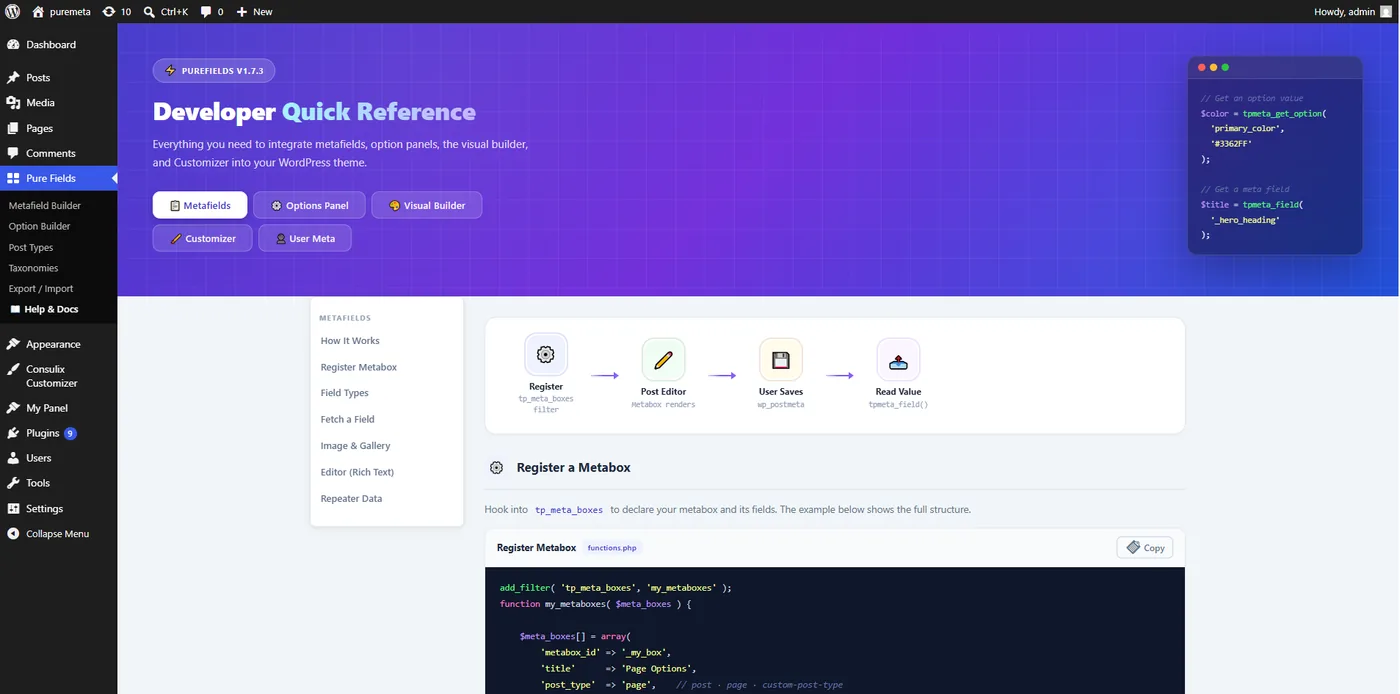Click the My Panel pin icon
This screenshot has height=694, width=1400.
pos(13,408)
